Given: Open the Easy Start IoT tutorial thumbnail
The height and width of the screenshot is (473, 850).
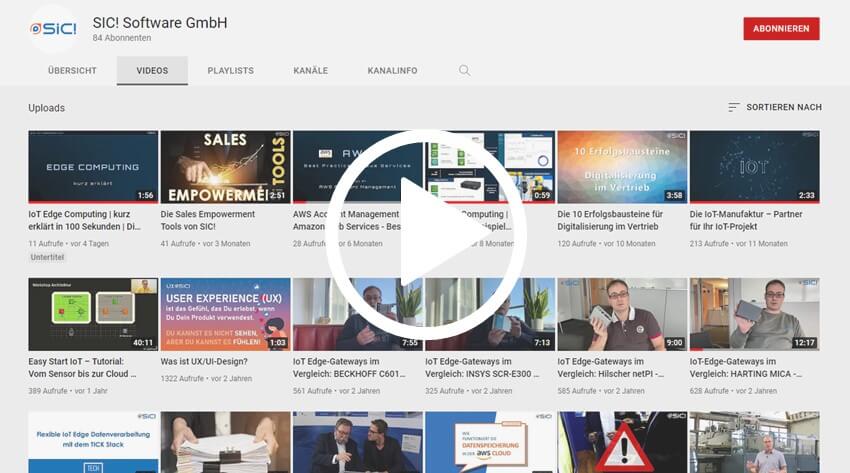Looking at the screenshot, I should pyautogui.click(x=93, y=314).
